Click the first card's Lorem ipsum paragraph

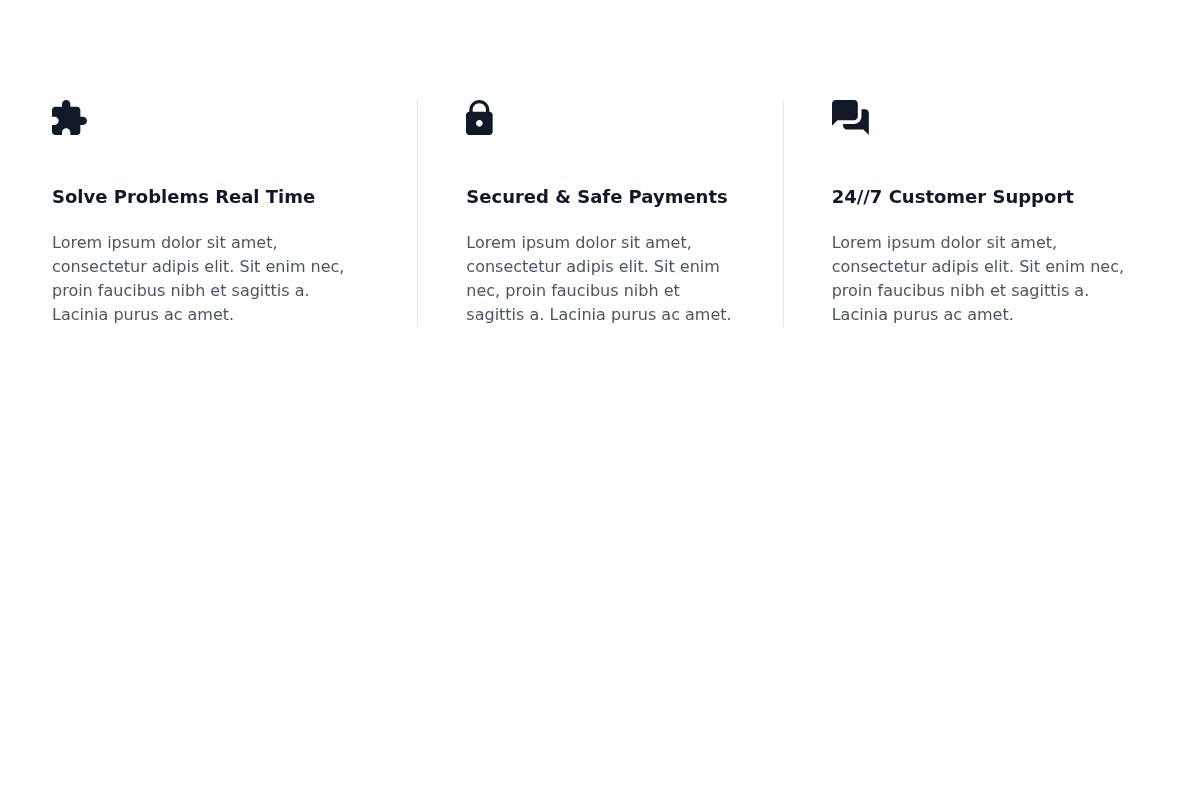coord(197,278)
